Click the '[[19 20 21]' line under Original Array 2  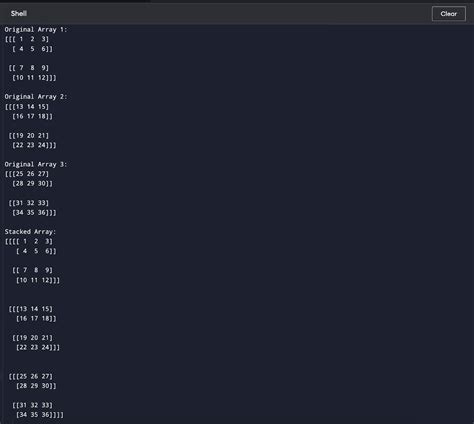[x=29, y=136]
